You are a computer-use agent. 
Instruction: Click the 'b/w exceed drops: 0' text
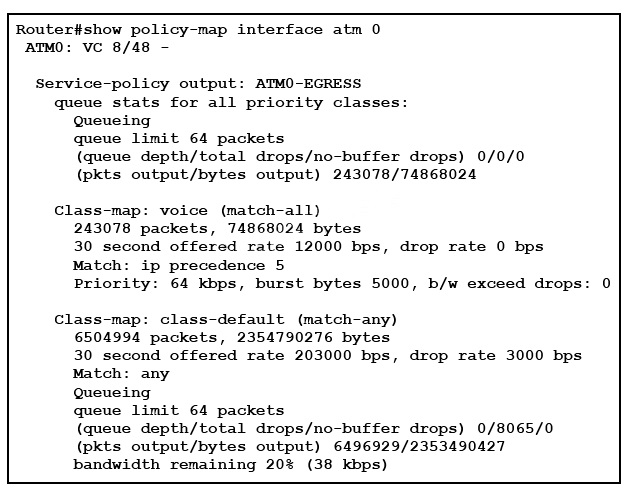tap(519, 283)
